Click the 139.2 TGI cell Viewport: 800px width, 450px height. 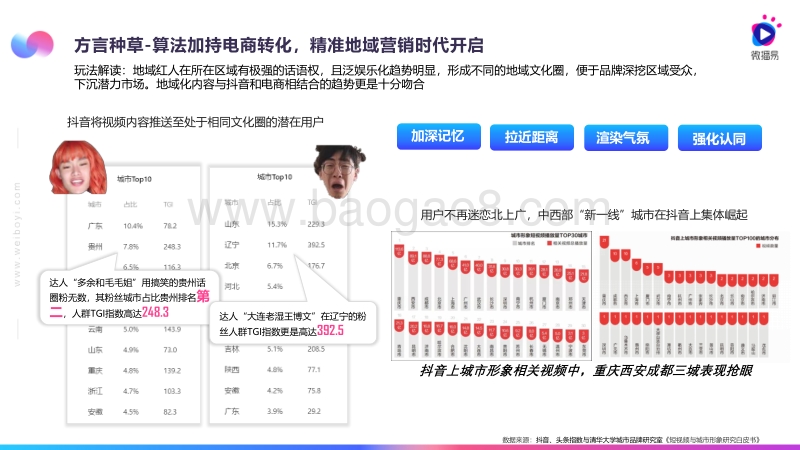pos(172,371)
